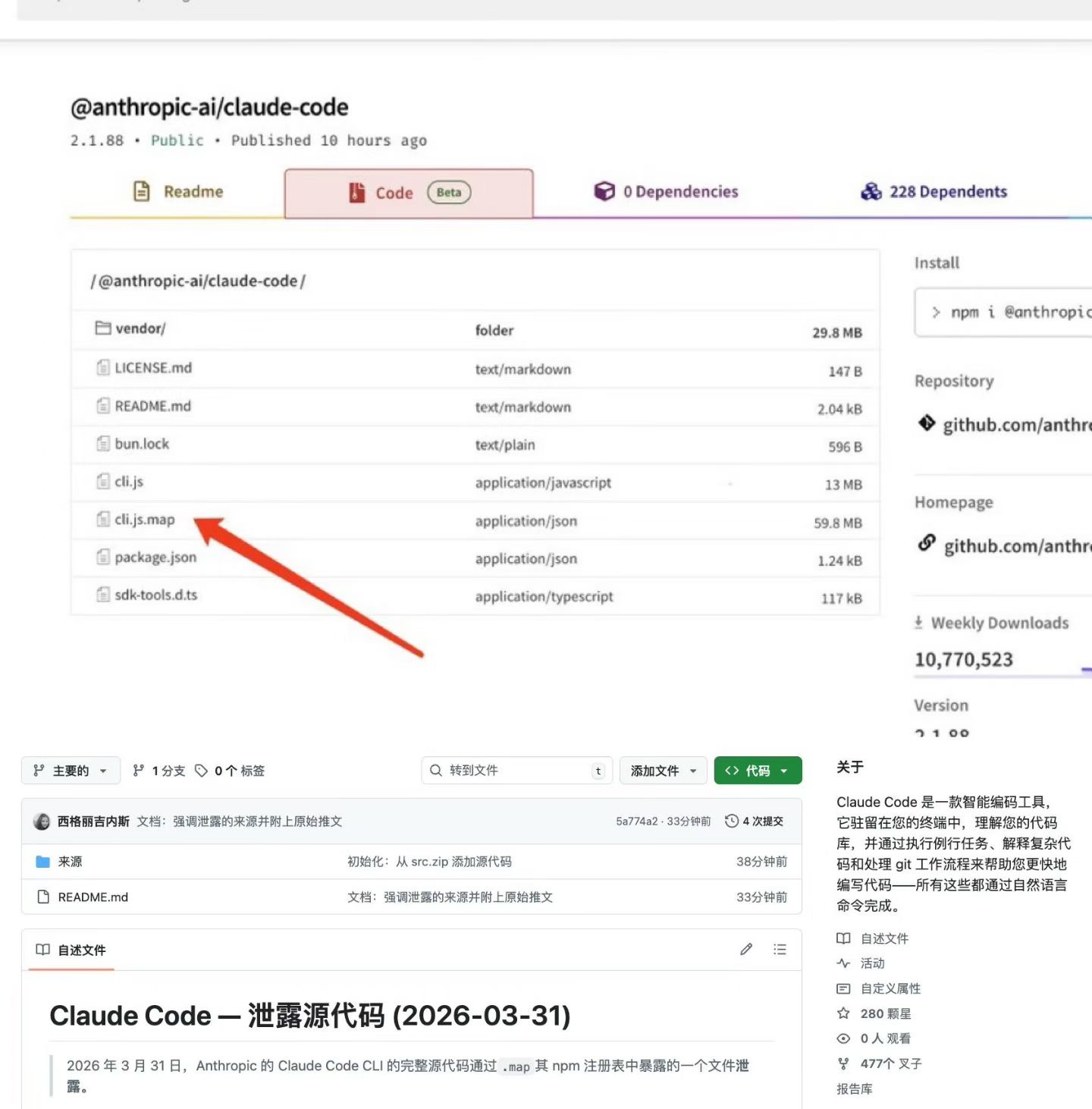The image size is (1092, 1109).
Task: Click the tag icon beside 0 个标签
Action: click(201, 771)
